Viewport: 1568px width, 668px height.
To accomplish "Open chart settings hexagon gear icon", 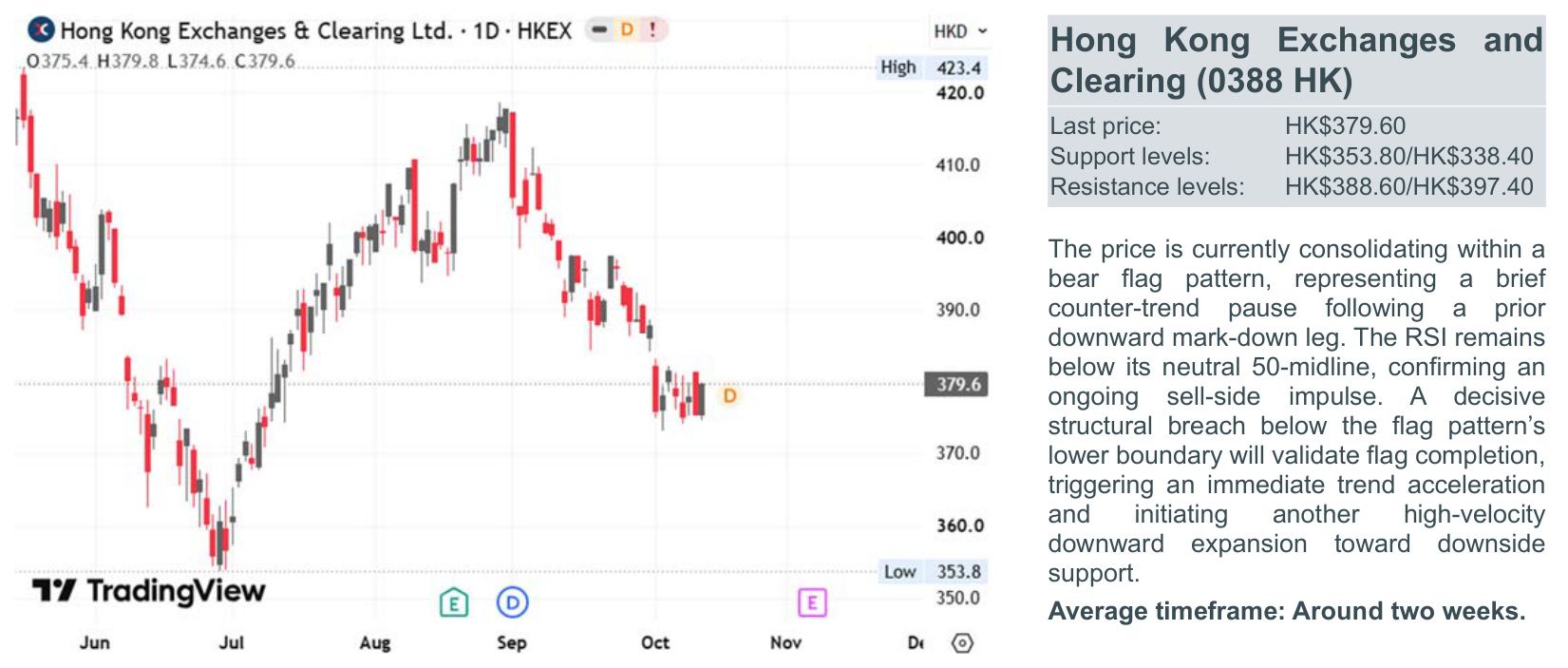I will pos(962,643).
